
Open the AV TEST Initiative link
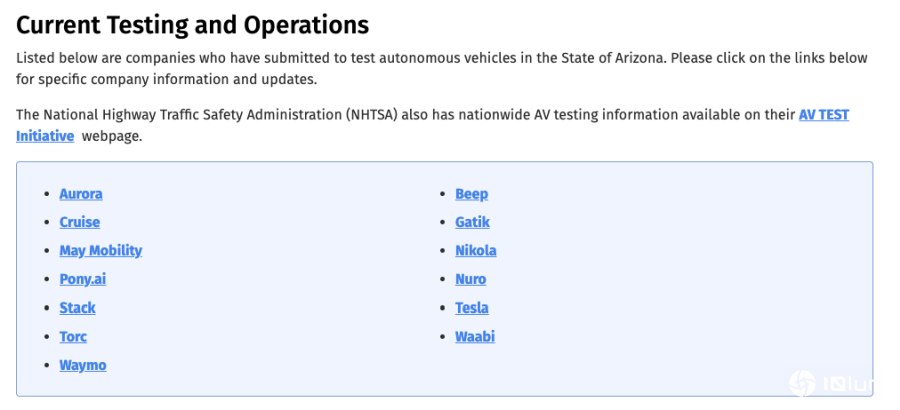pos(823,115)
